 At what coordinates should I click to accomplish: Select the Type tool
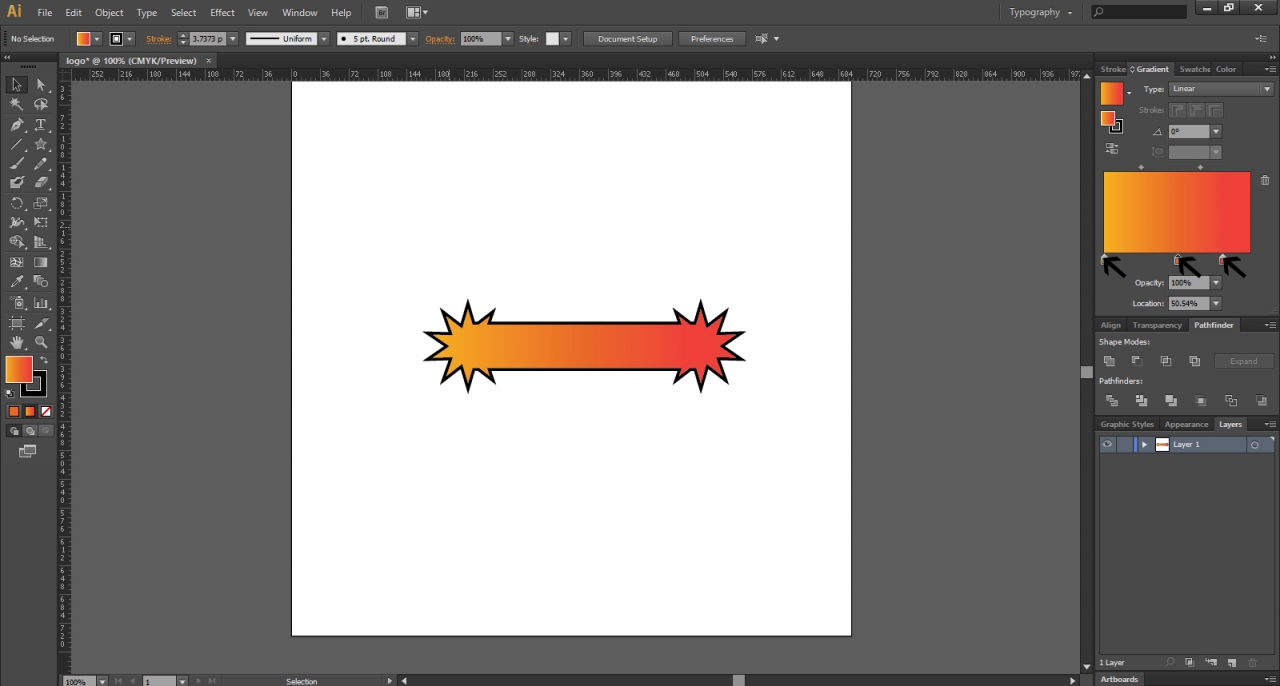tap(41, 125)
